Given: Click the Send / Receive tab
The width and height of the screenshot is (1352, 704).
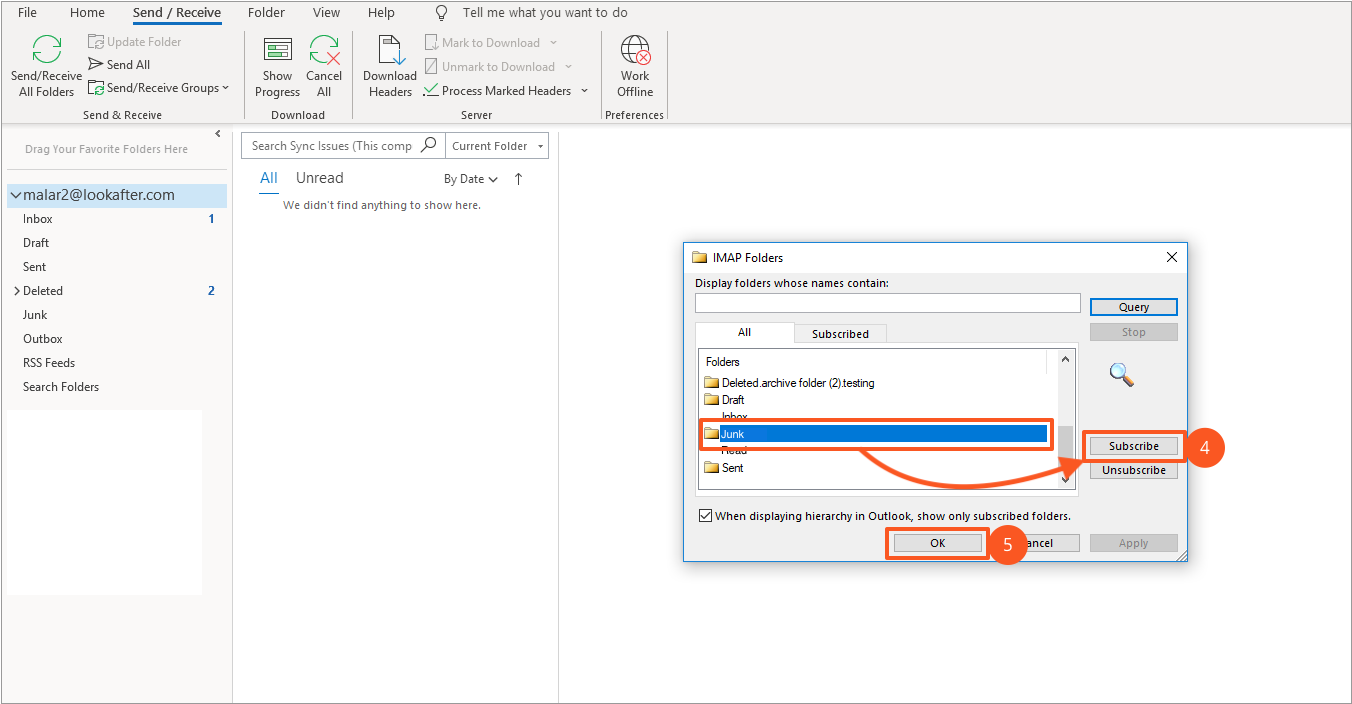Looking at the screenshot, I should pyautogui.click(x=177, y=13).
